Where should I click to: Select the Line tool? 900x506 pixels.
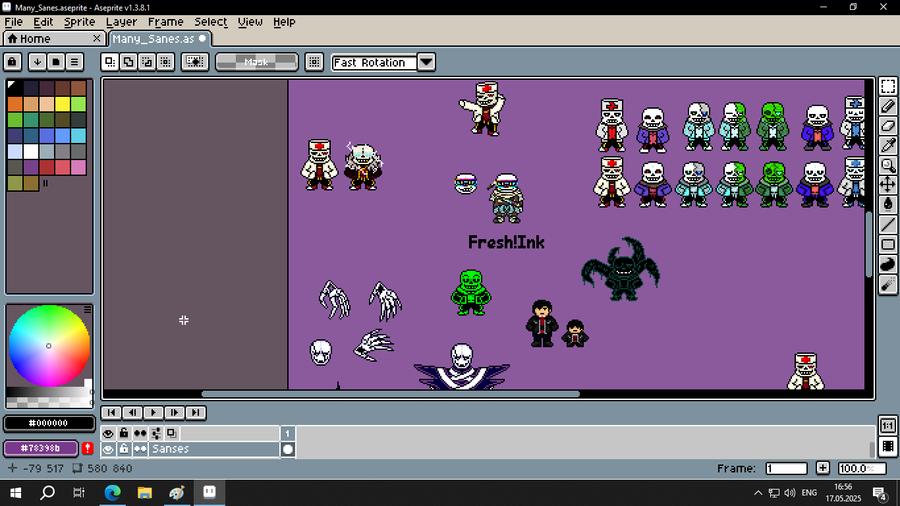887,225
